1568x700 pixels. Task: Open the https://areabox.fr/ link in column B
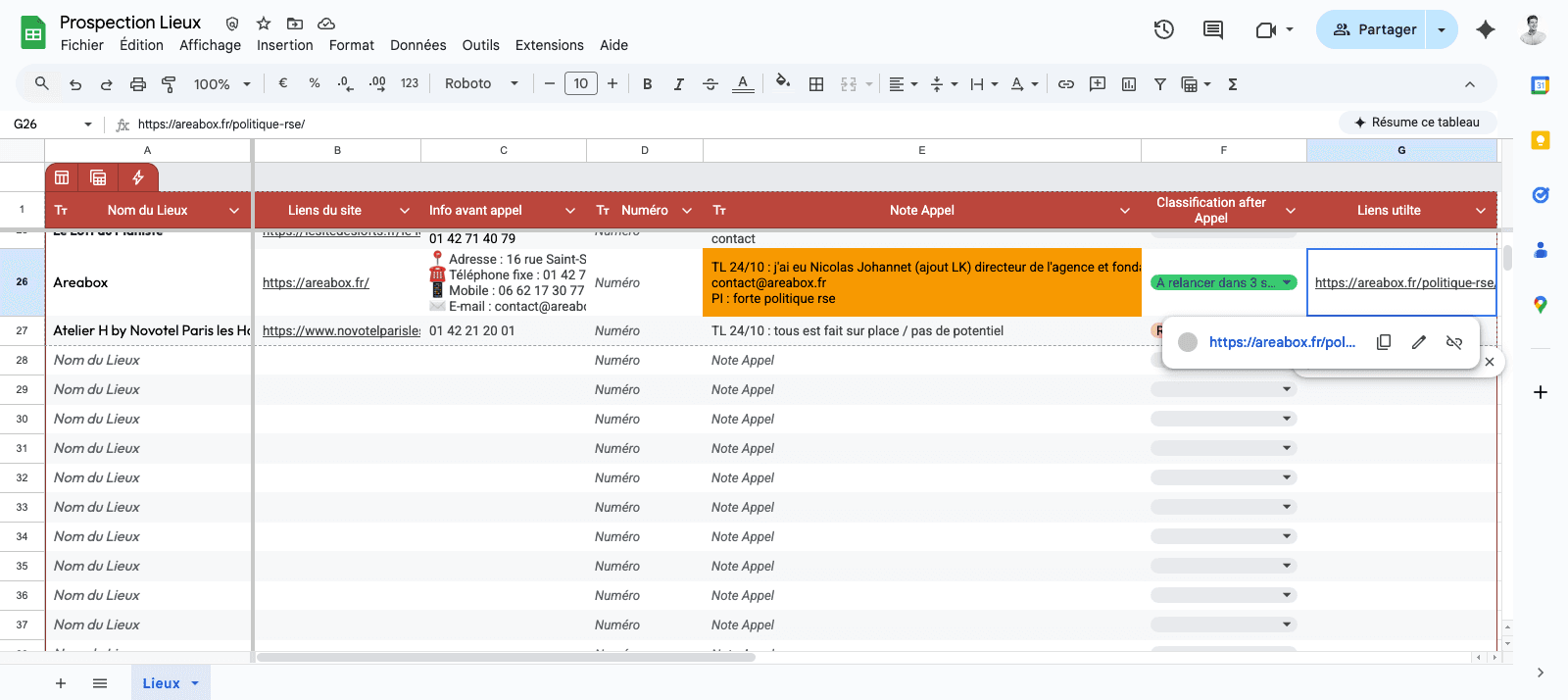316,282
